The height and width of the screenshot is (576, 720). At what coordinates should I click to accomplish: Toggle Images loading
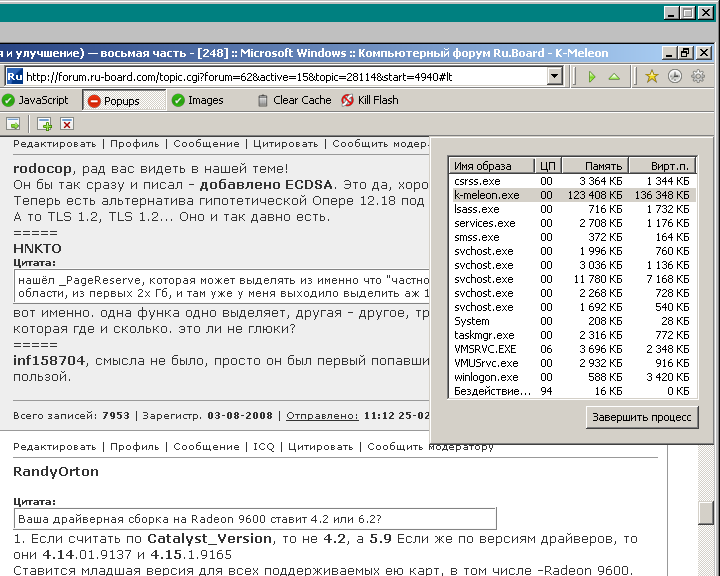click(x=197, y=100)
